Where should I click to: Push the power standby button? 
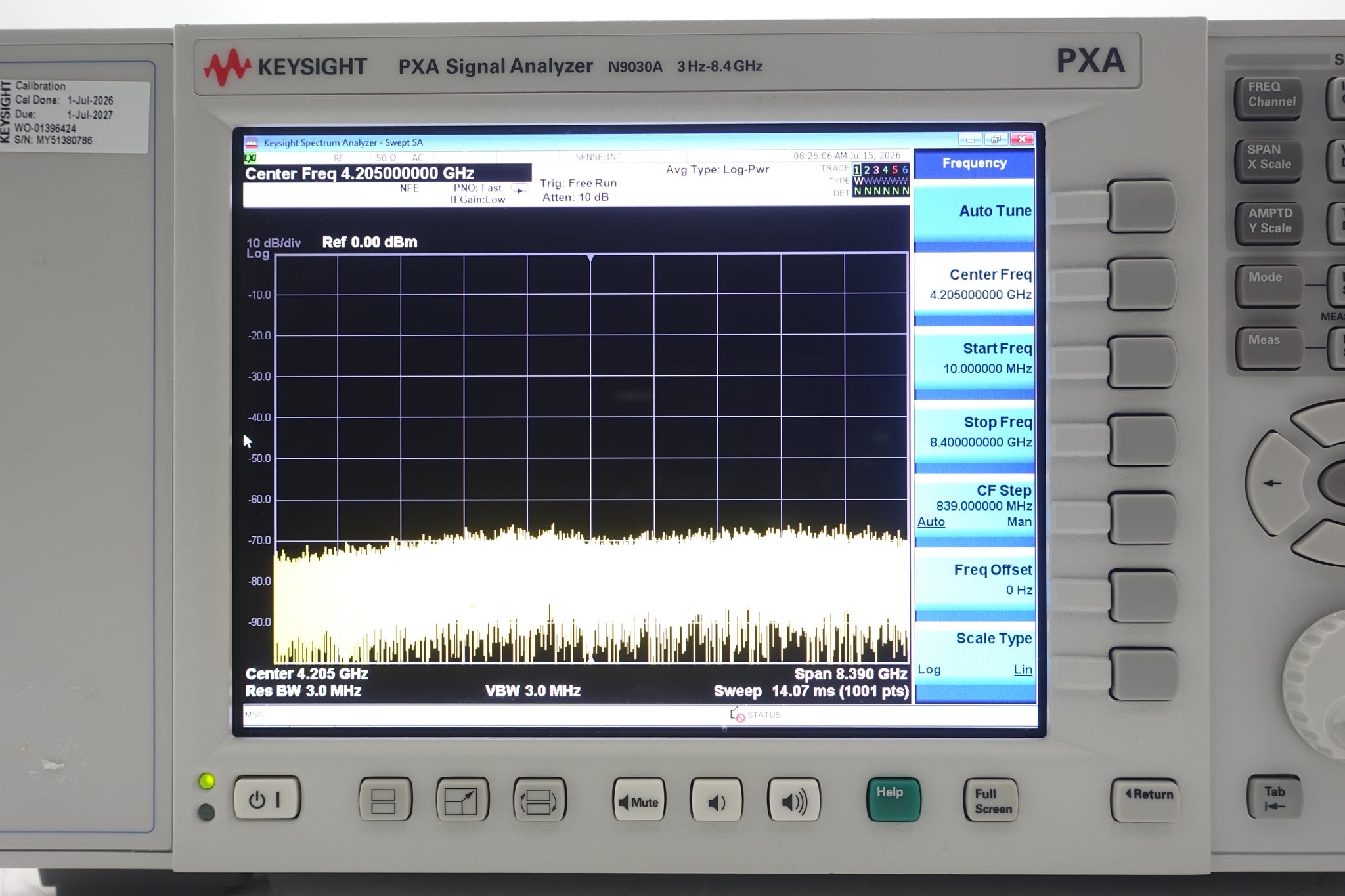pos(267,799)
